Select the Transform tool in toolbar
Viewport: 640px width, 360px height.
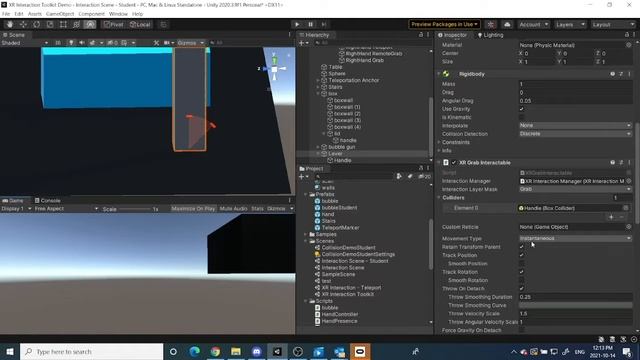pyautogui.click(x=76, y=24)
